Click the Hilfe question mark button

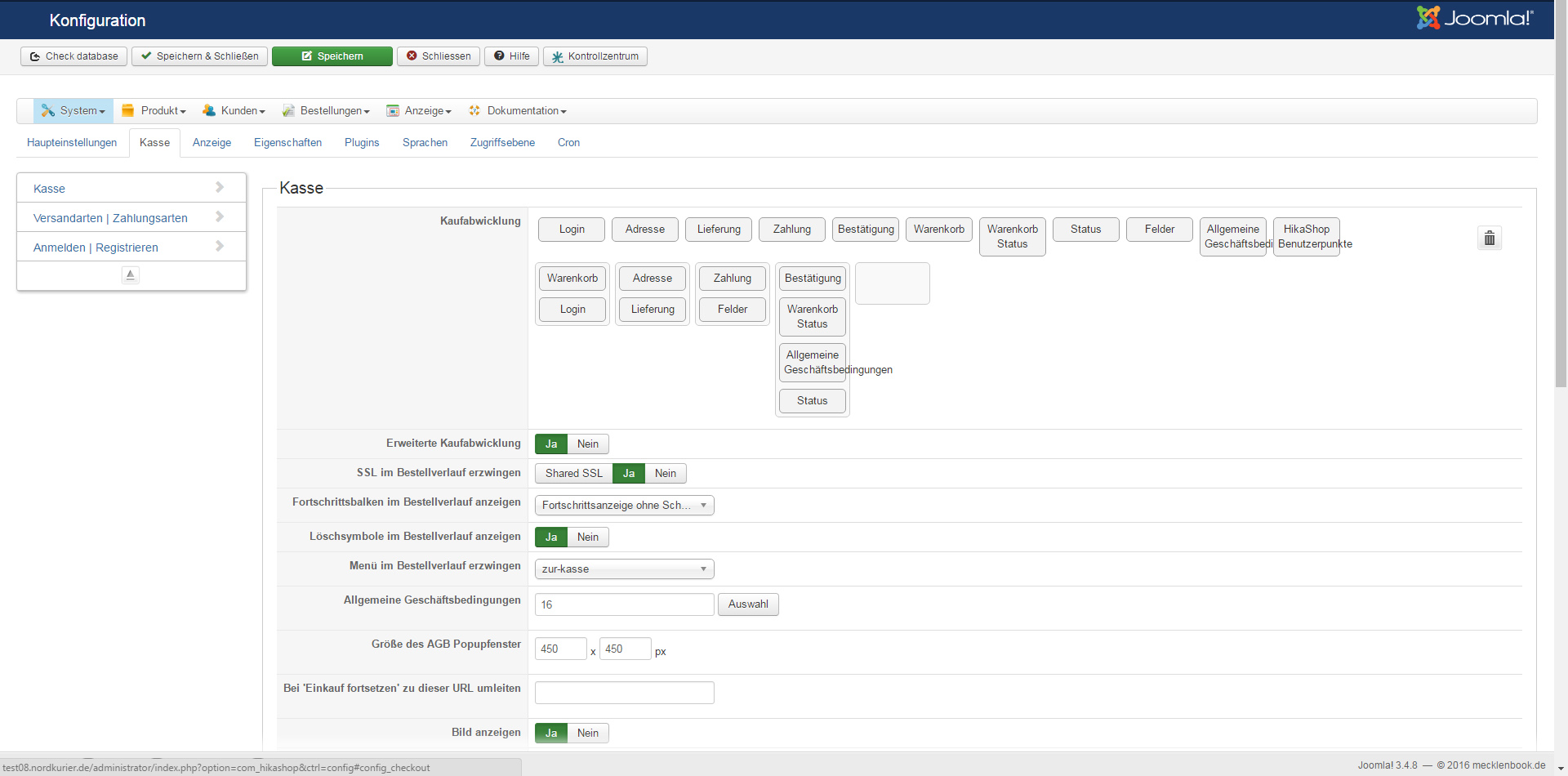(511, 56)
